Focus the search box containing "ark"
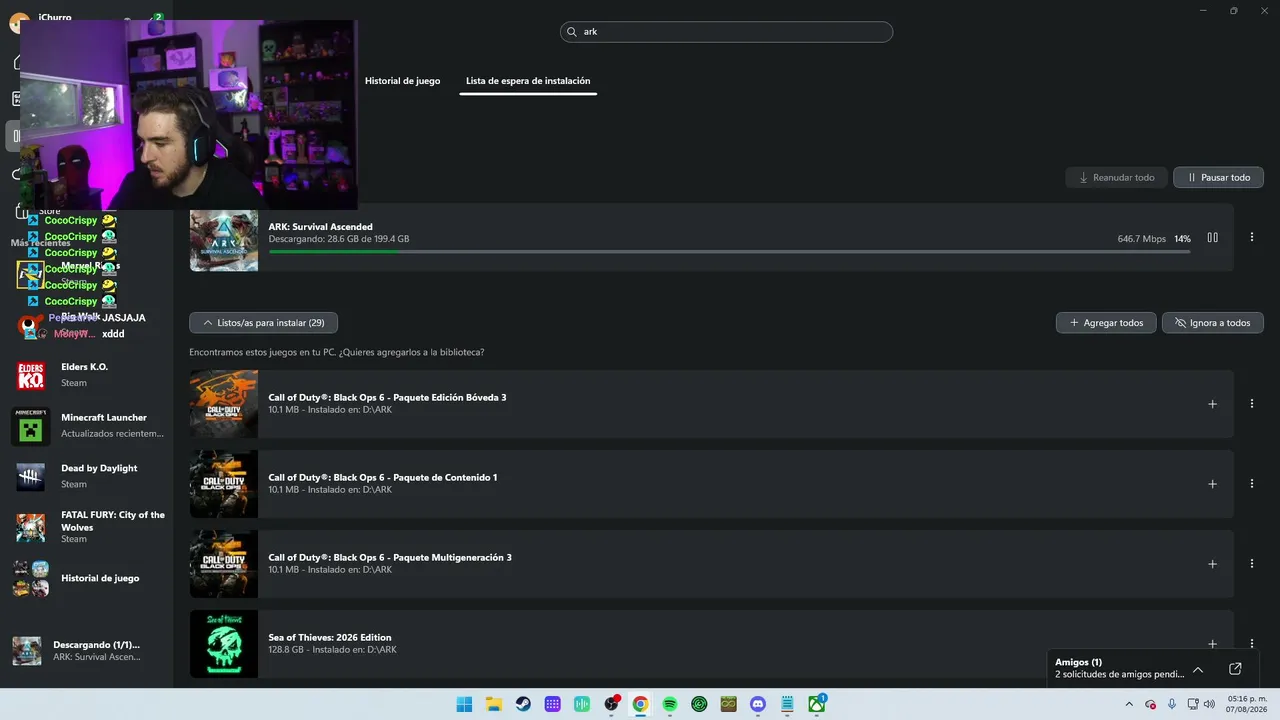This screenshot has height=720, width=1280. tap(726, 32)
